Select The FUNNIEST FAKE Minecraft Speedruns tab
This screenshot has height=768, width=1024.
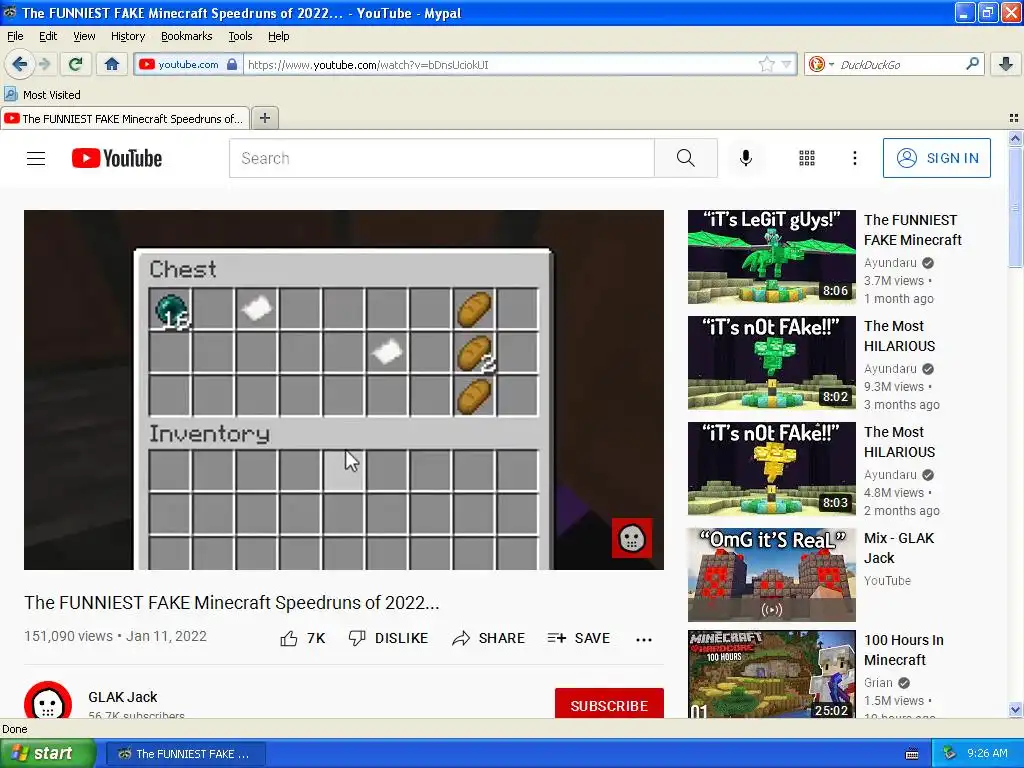pos(124,118)
